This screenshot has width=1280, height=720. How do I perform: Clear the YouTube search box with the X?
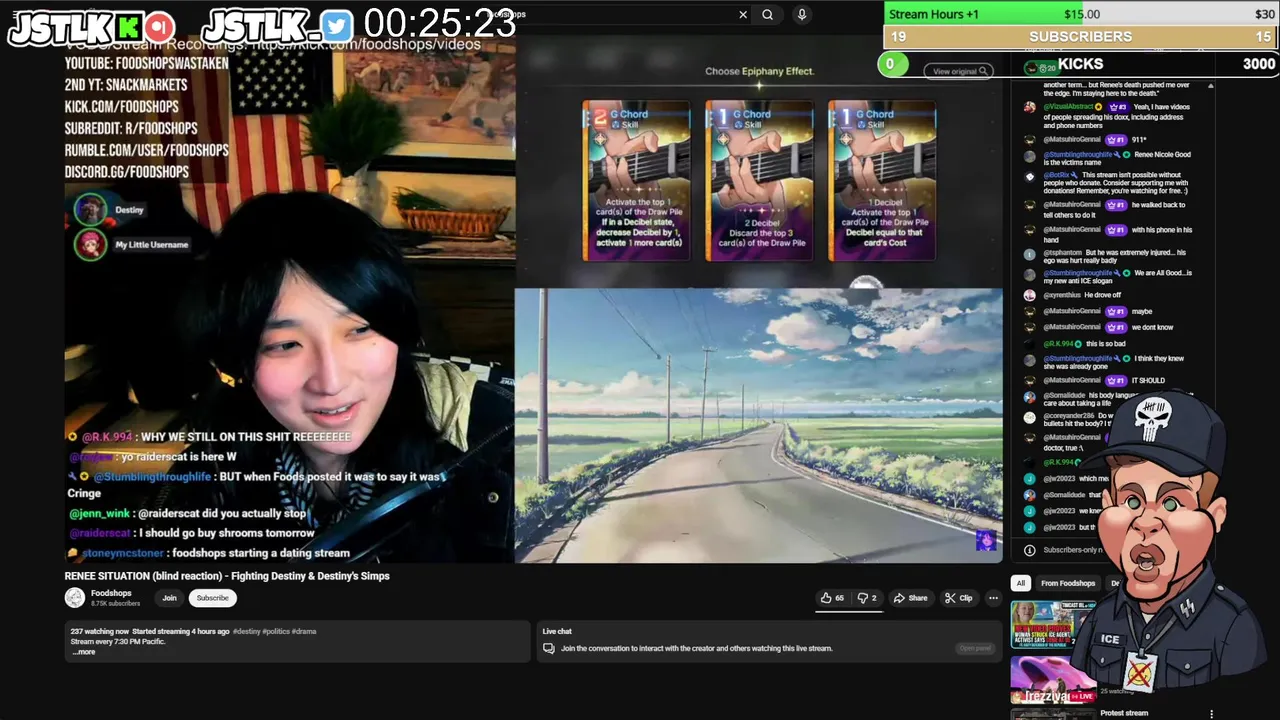click(x=743, y=15)
